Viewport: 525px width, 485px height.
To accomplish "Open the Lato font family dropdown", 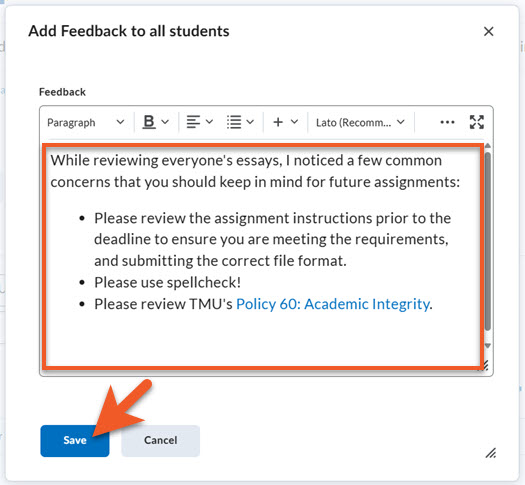I will (x=360, y=123).
